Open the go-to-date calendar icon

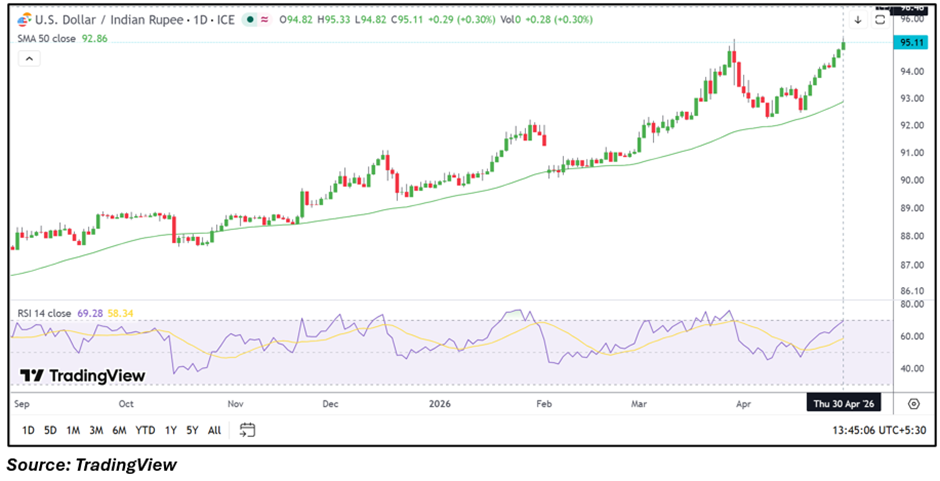[248, 430]
